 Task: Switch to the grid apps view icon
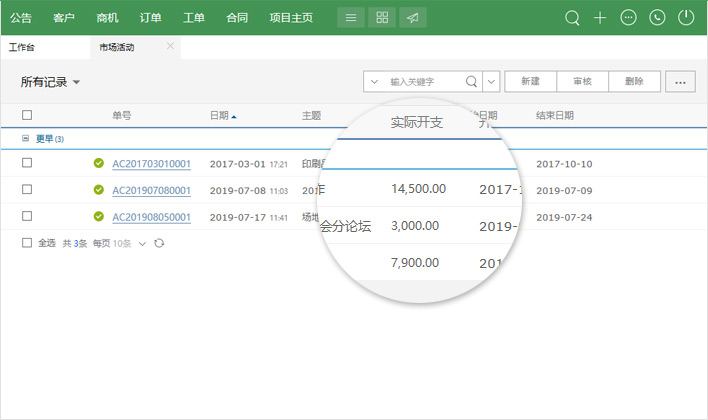pyautogui.click(x=381, y=18)
